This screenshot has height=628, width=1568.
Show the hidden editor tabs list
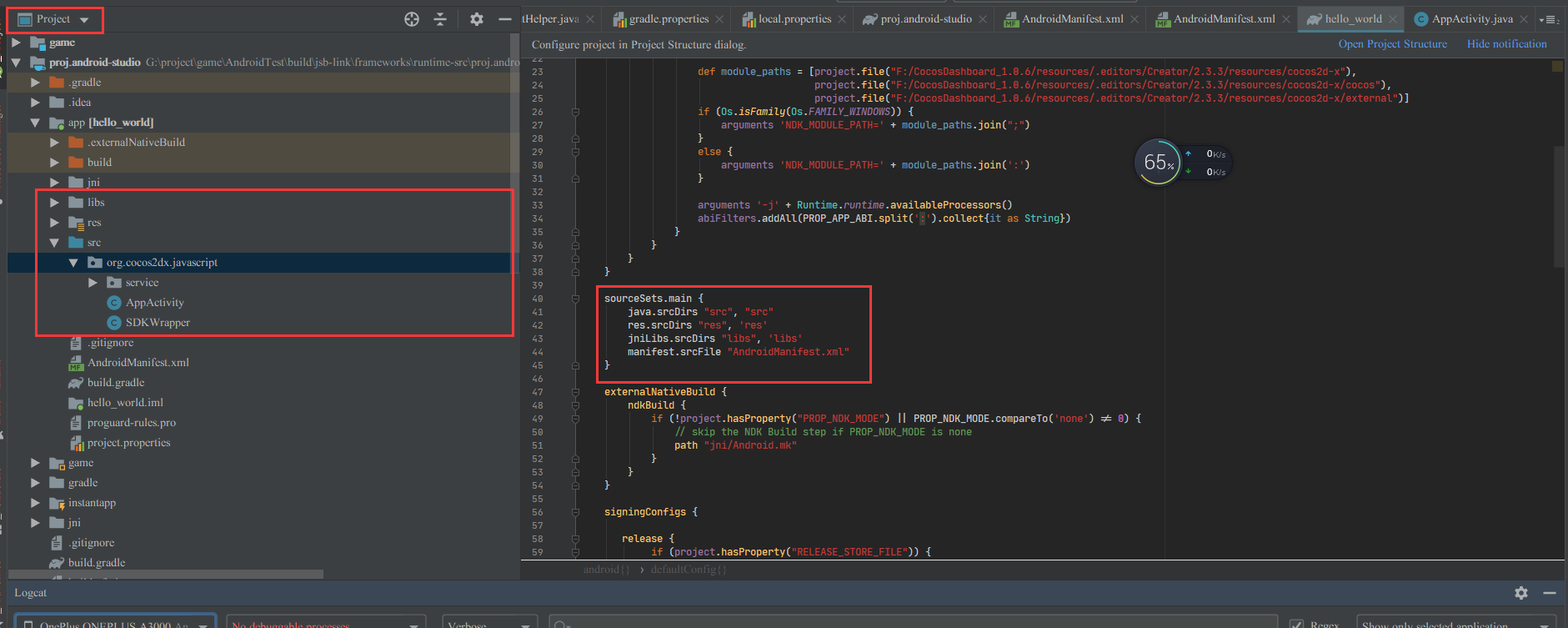click(1550, 19)
